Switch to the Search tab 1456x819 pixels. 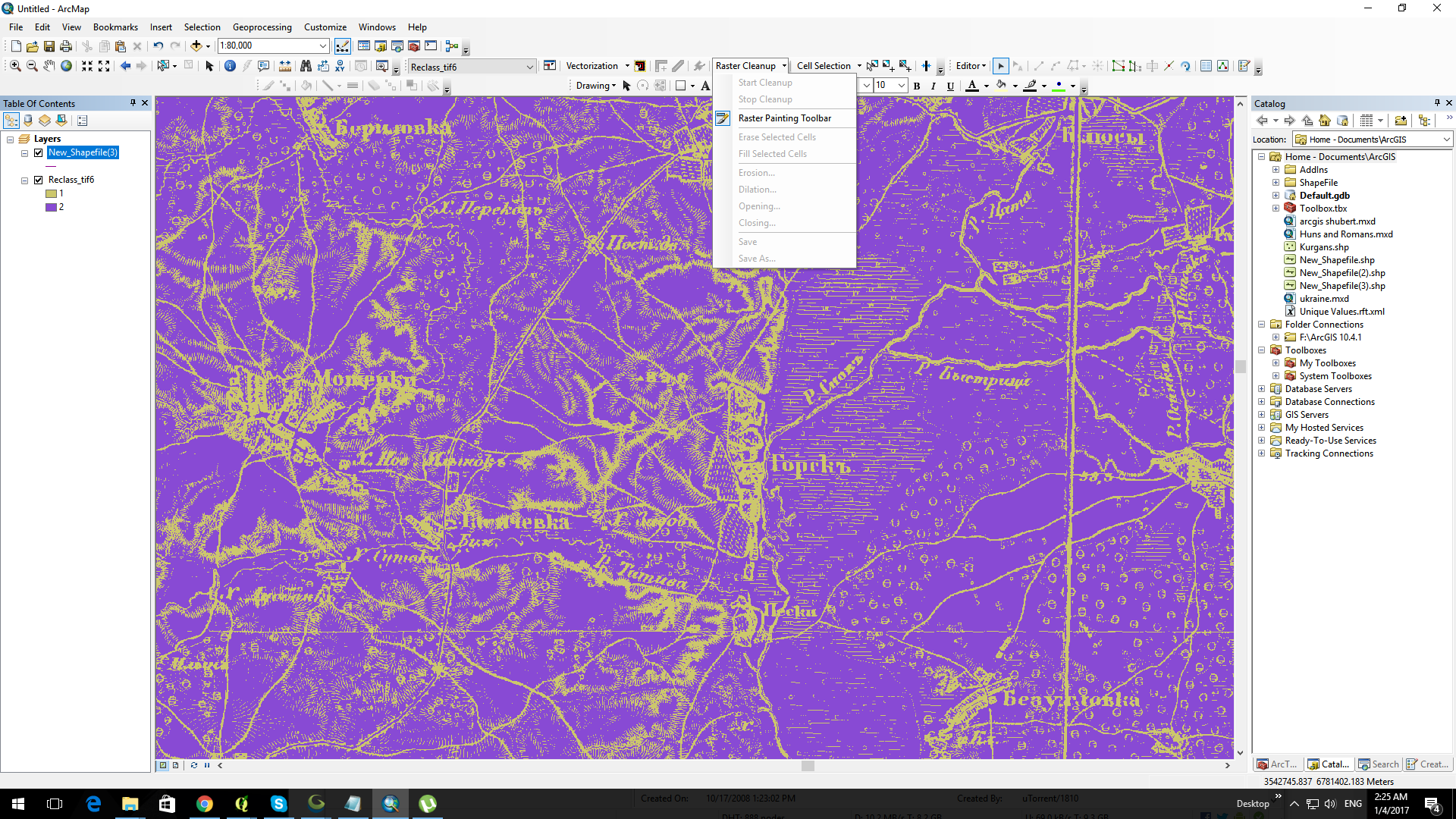(x=1379, y=764)
